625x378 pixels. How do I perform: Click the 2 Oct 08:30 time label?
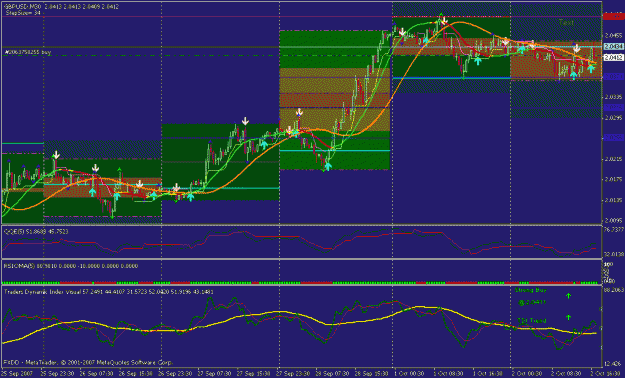click(566, 374)
